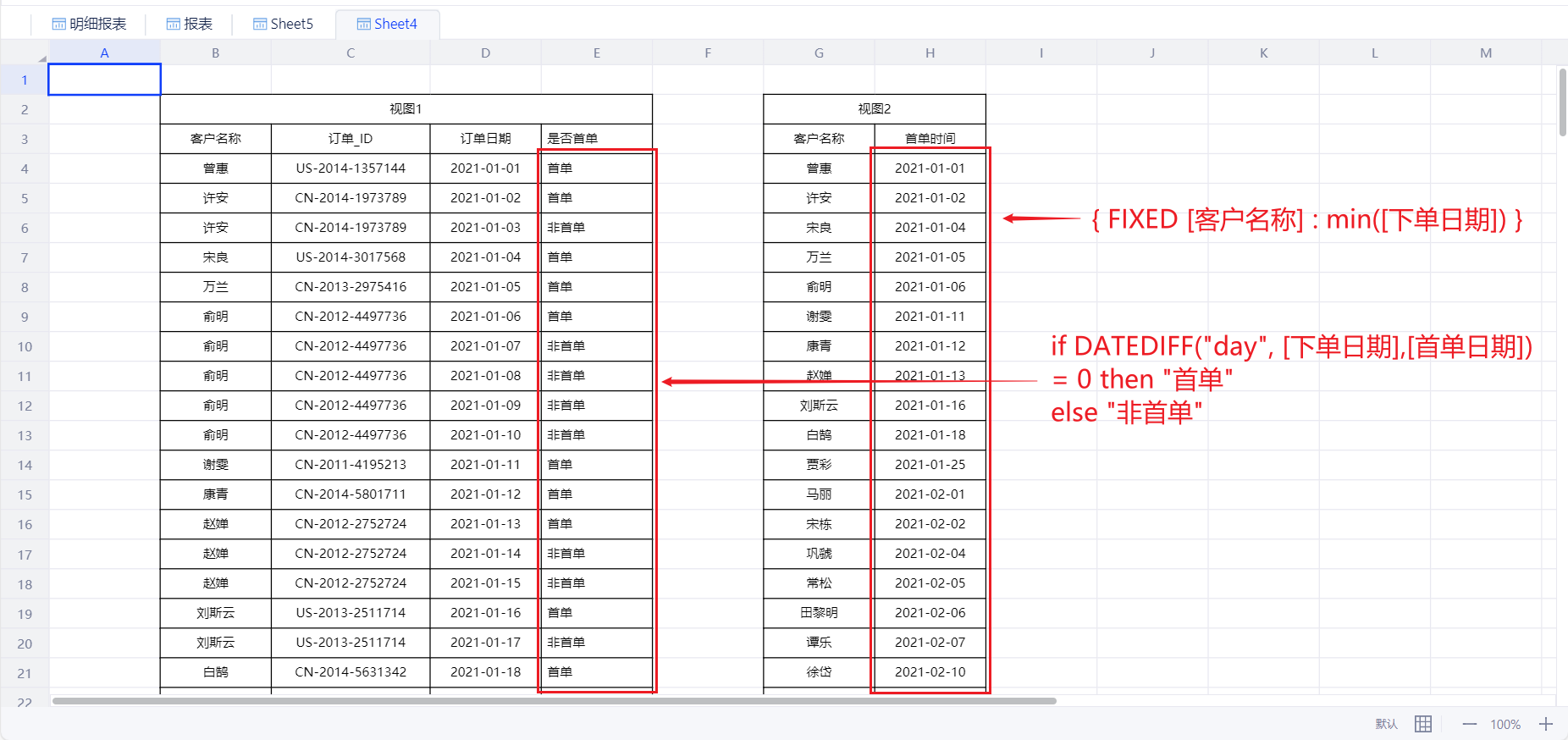Select order ID cell US-2014-3017568
The image size is (1568, 740).
[x=351, y=257]
